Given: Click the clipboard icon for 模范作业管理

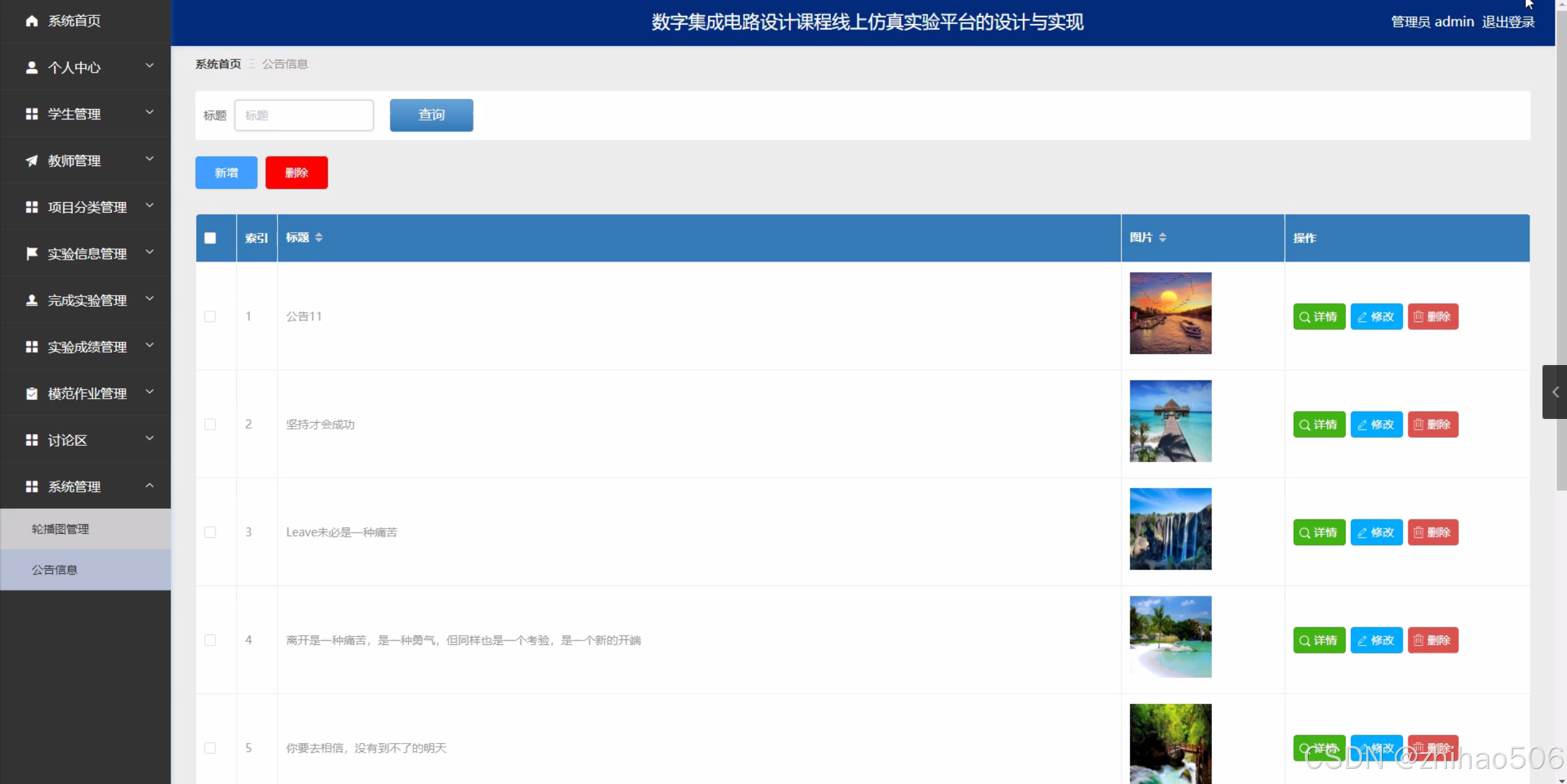Looking at the screenshot, I should [x=32, y=393].
